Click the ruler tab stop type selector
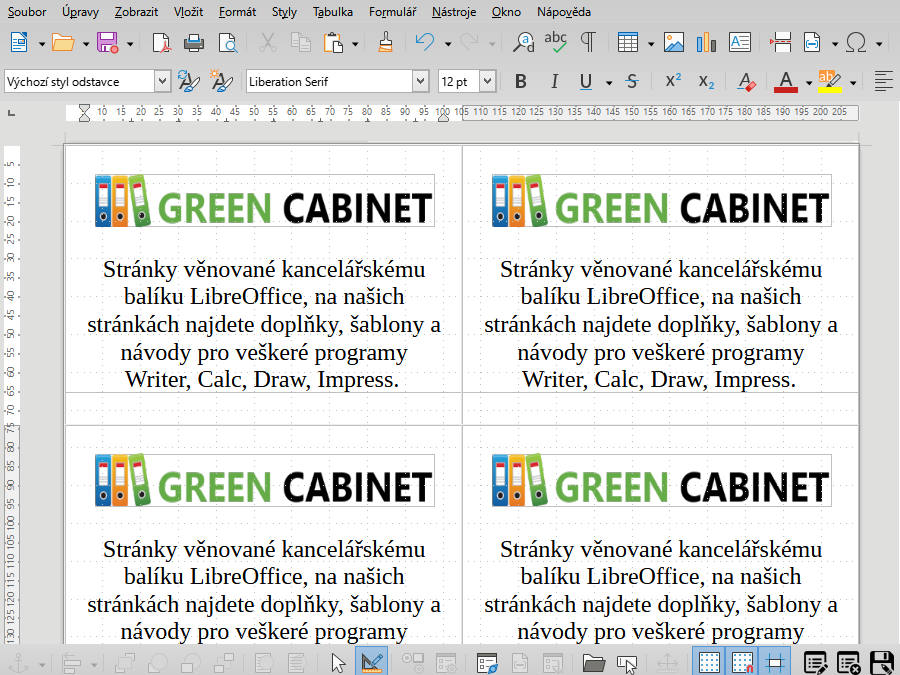This screenshot has width=900, height=675. [11, 113]
